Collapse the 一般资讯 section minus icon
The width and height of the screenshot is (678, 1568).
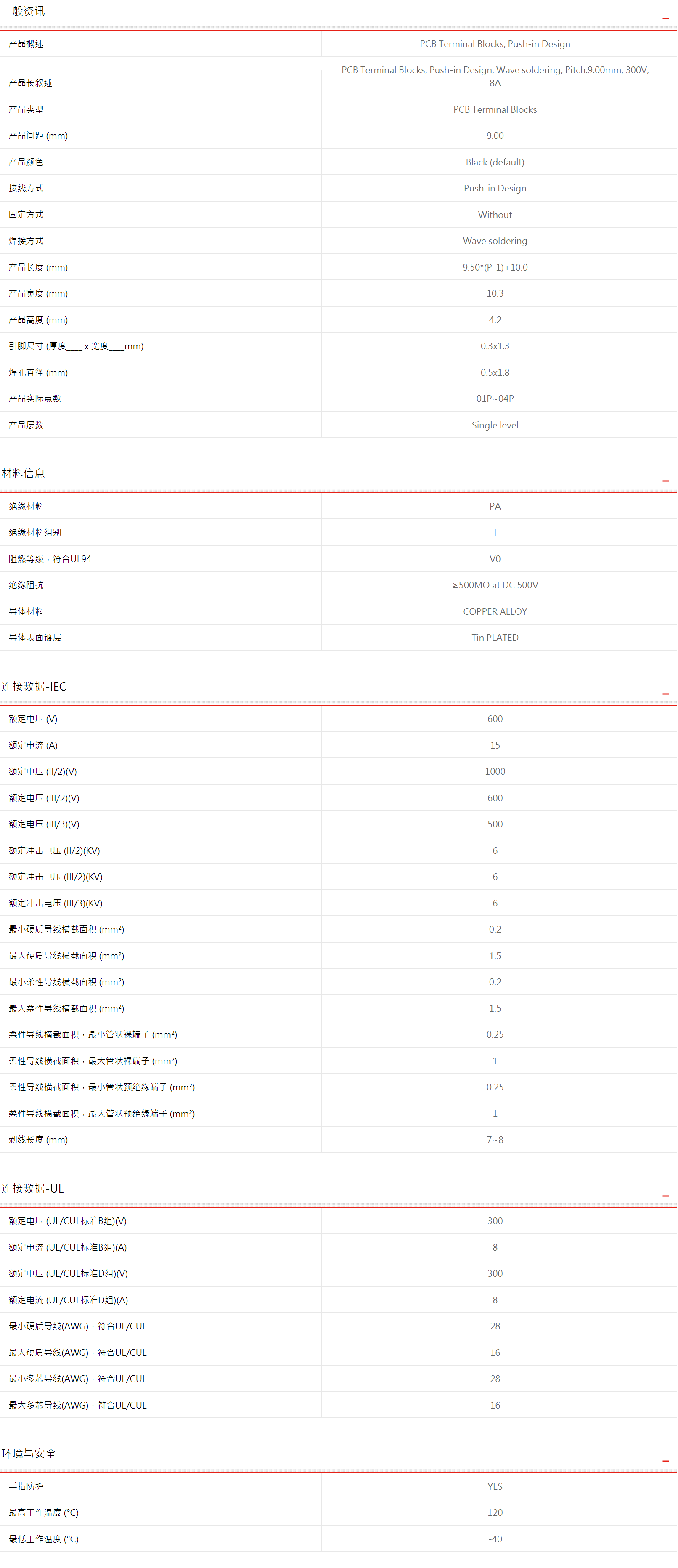tap(665, 18)
